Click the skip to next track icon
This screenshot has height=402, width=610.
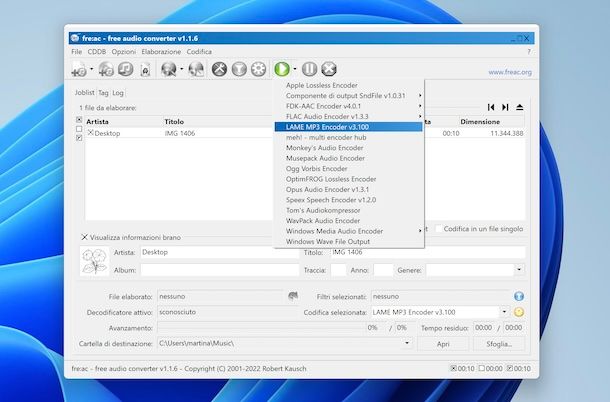pos(505,107)
